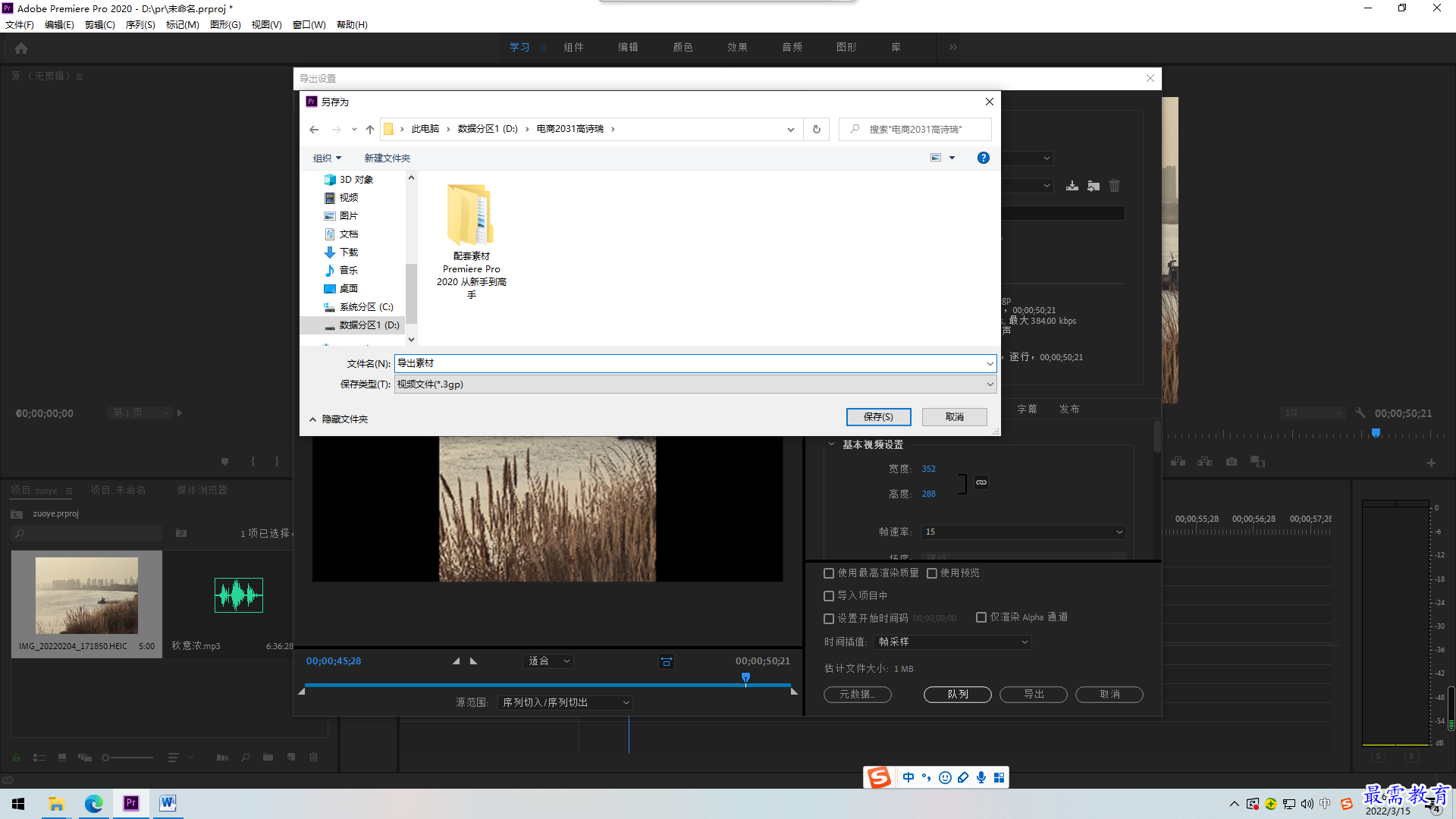Image resolution: width=1456 pixels, height=819 pixels.
Task: Refresh the folder listing
Action: point(817,130)
